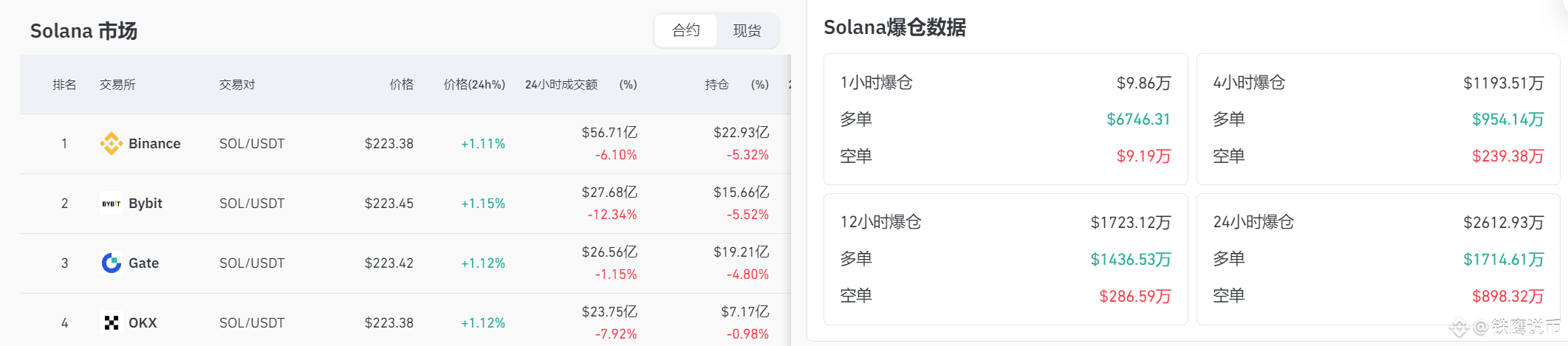Switch to the 合约 tab
The image size is (1568, 346).
686,30
